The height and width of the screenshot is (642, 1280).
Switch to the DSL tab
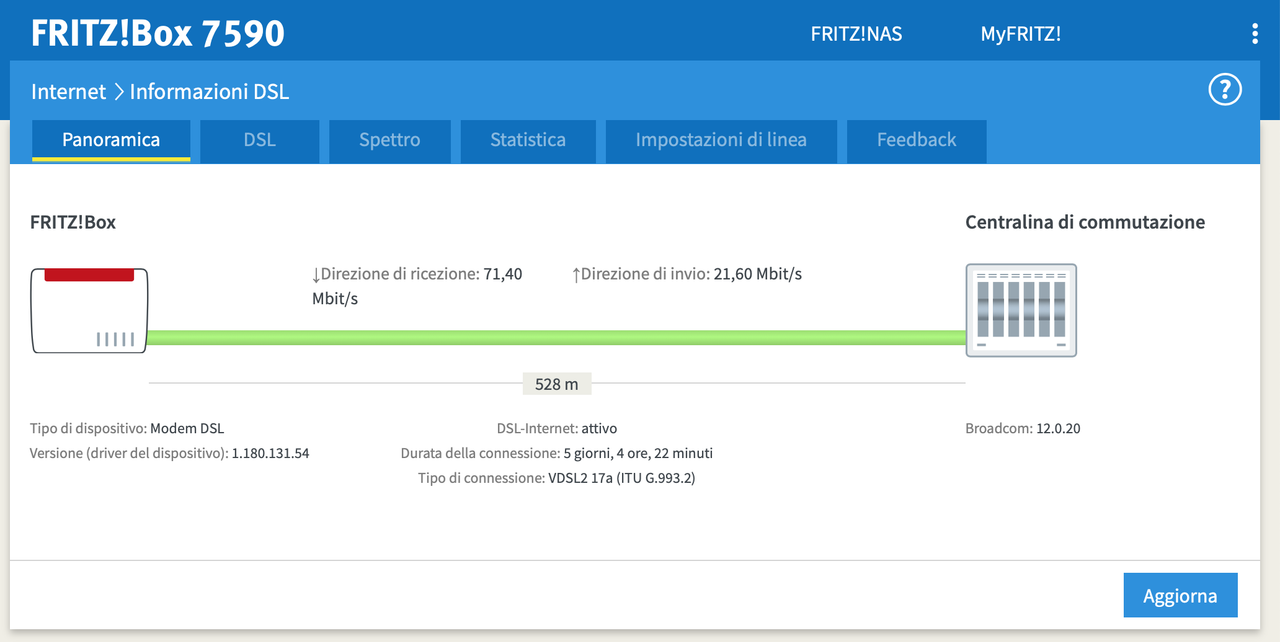(259, 140)
